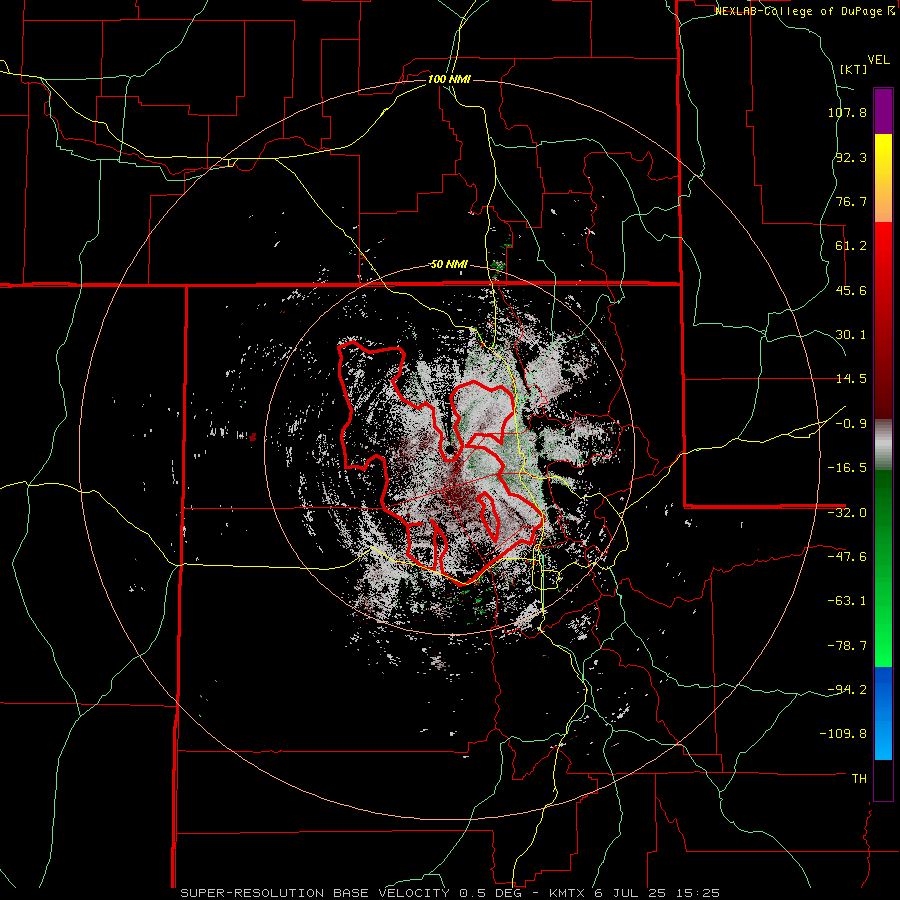The image size is (900, 900).
Task: Click the 61.2 velocity scale value
Action: [x=851, y=246]
